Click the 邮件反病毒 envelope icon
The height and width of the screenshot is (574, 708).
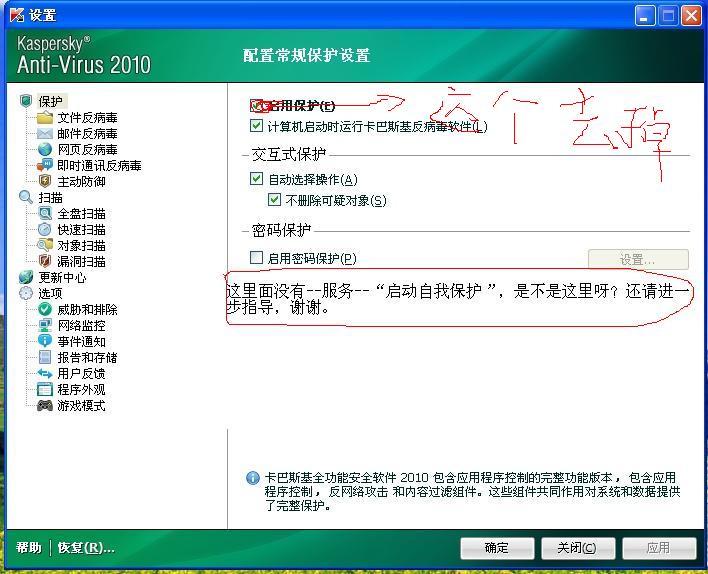45,134
